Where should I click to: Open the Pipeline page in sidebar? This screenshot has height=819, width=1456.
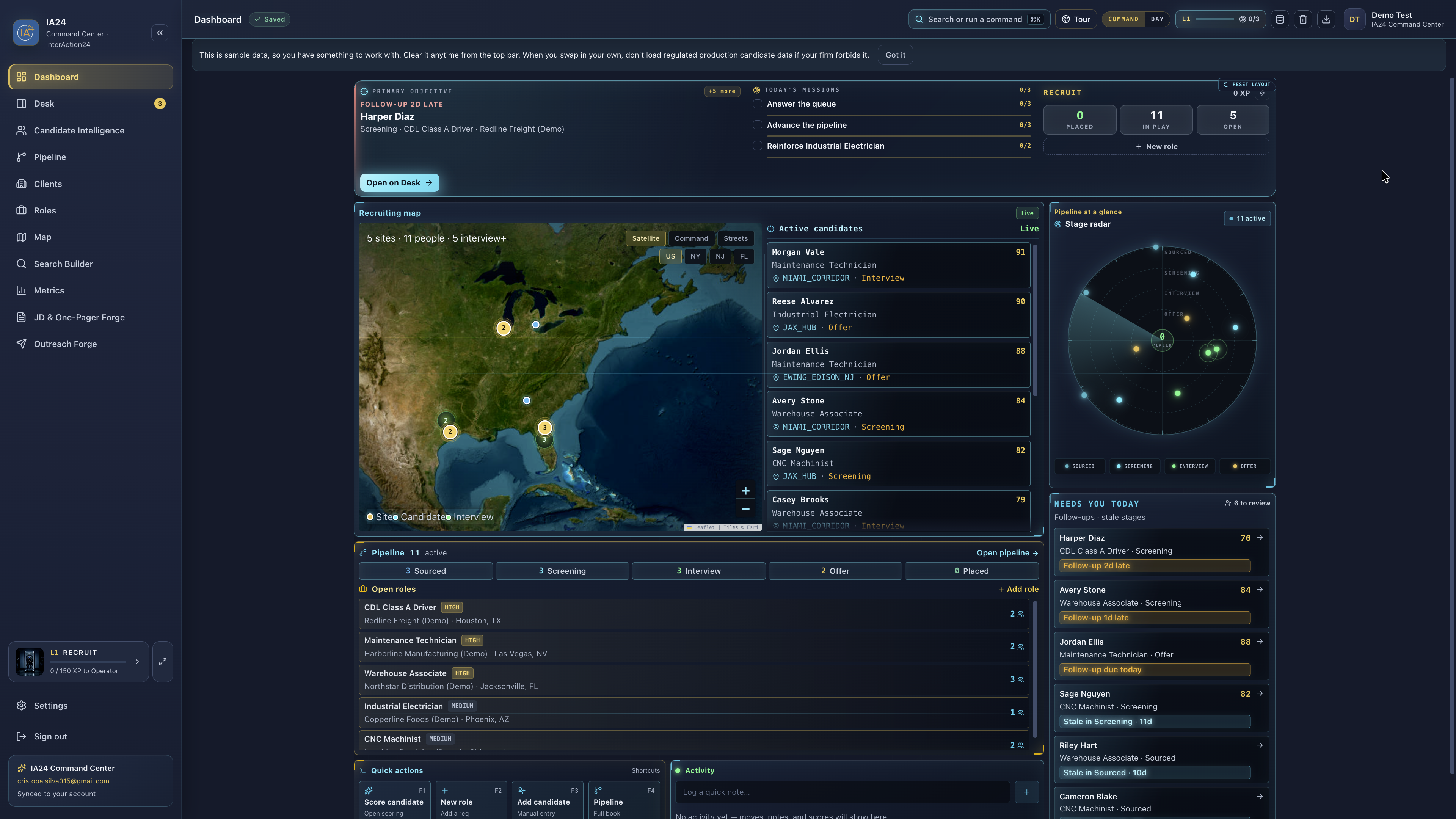[91, 157]
